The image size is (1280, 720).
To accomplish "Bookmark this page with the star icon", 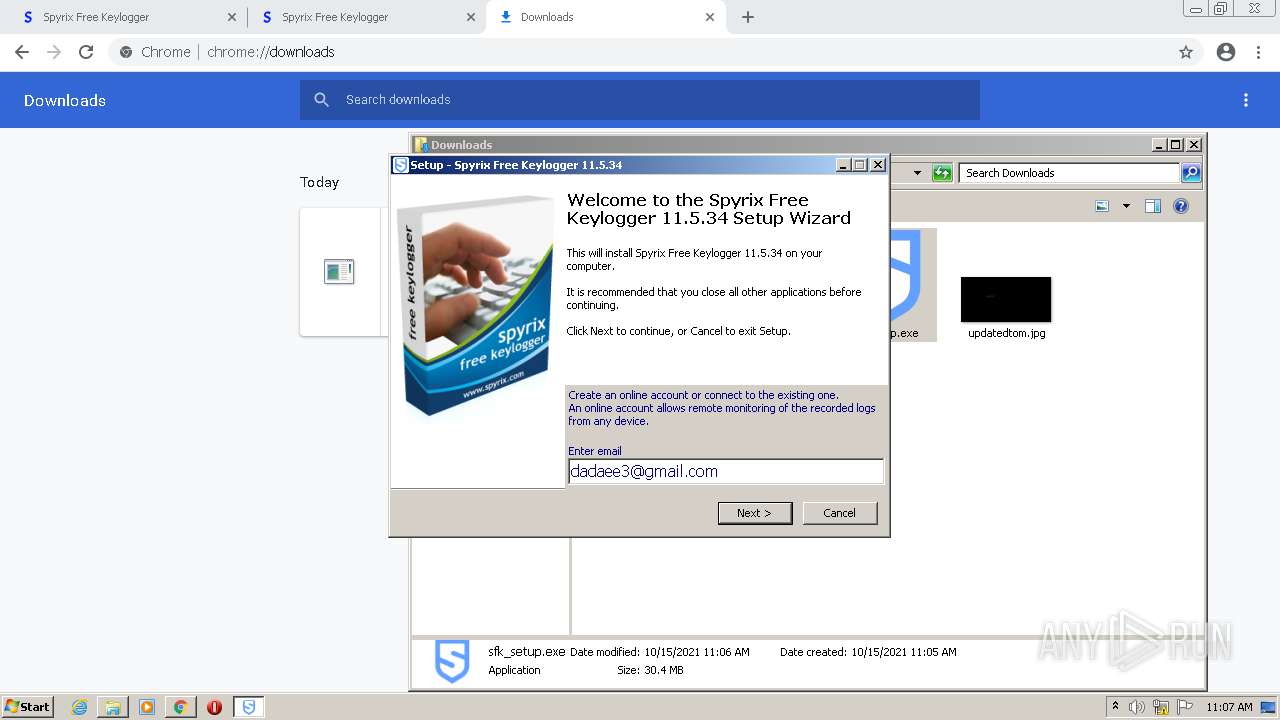I will pyautogui.click(x=1186, y=52).
